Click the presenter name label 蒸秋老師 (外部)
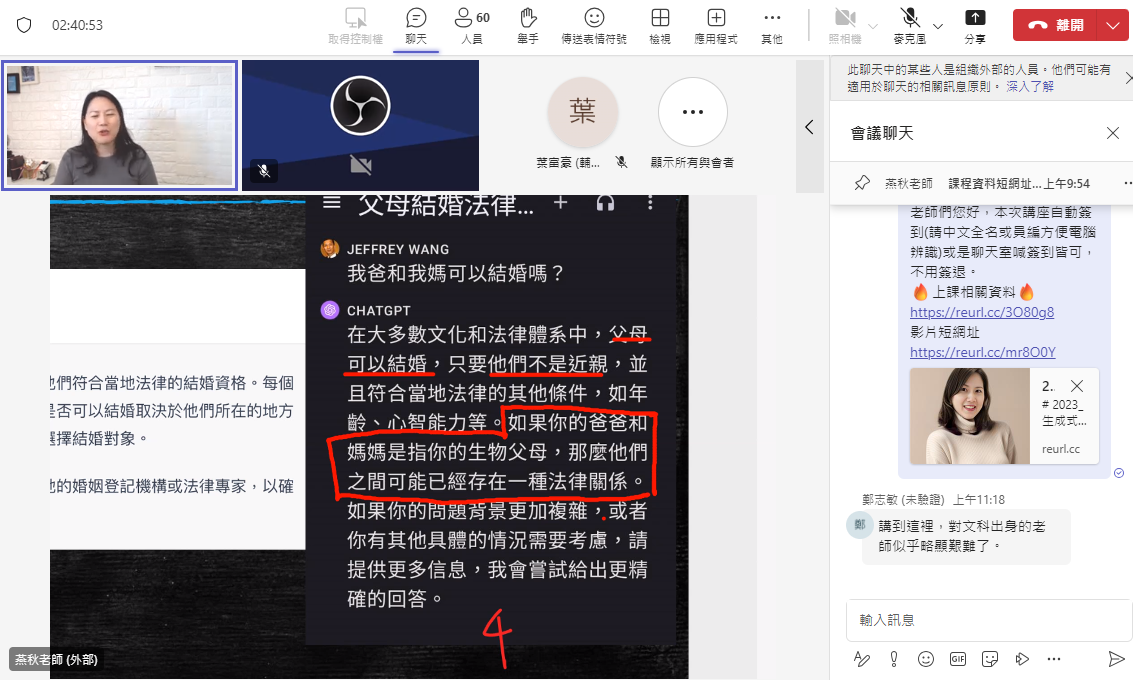The image size is (1133, 680). 56,659
